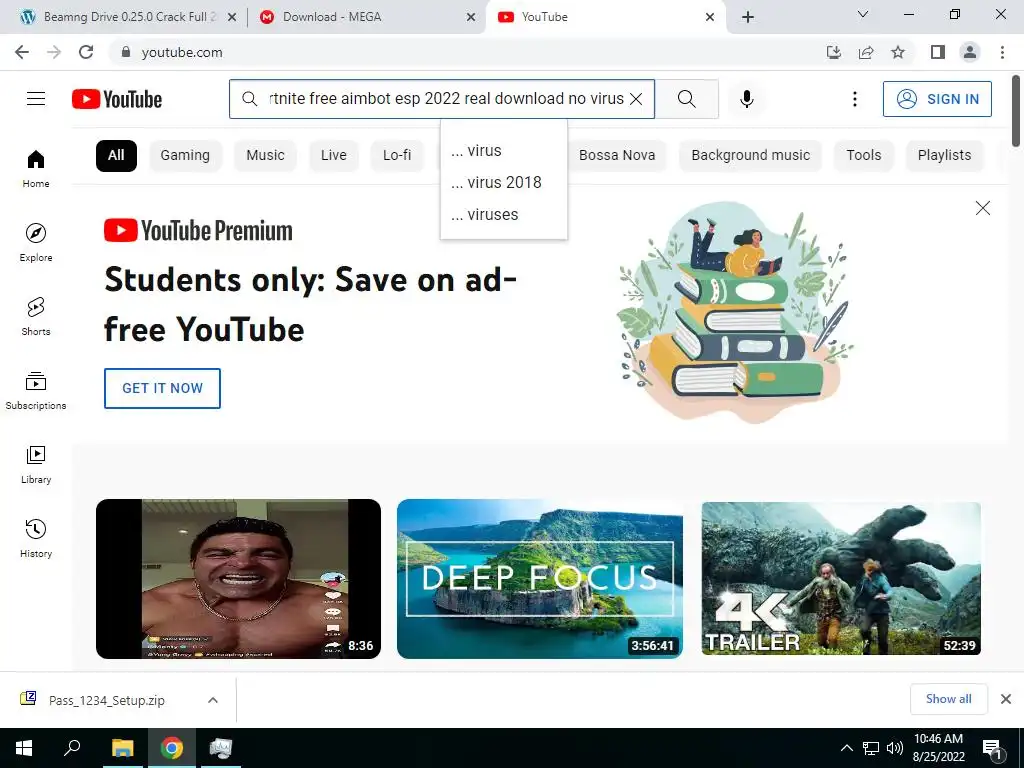Select the Gaming filter chip
Viewport: 1024px width, 768px height.
(x=185, y=155)
